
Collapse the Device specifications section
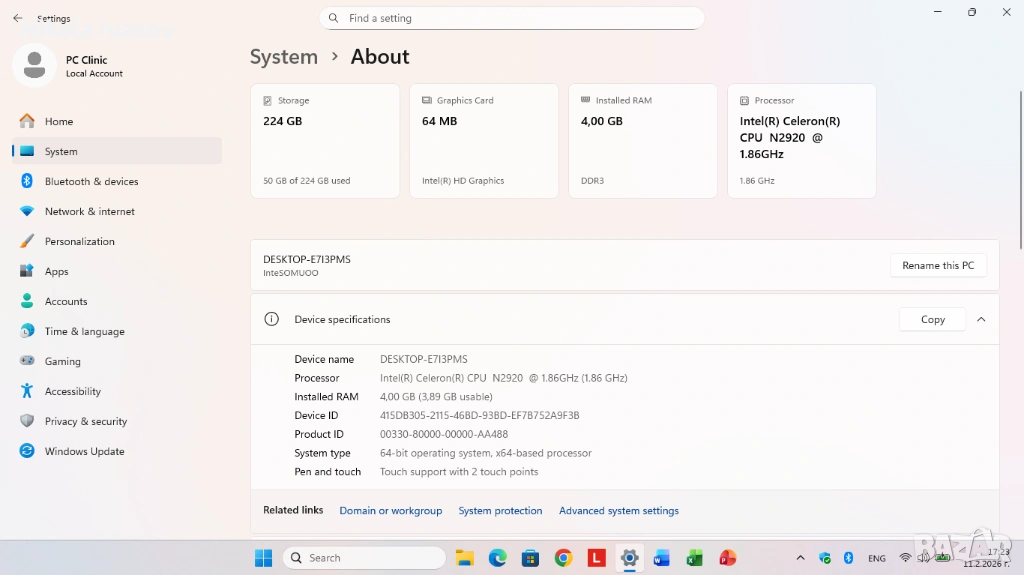click(981, 319)
